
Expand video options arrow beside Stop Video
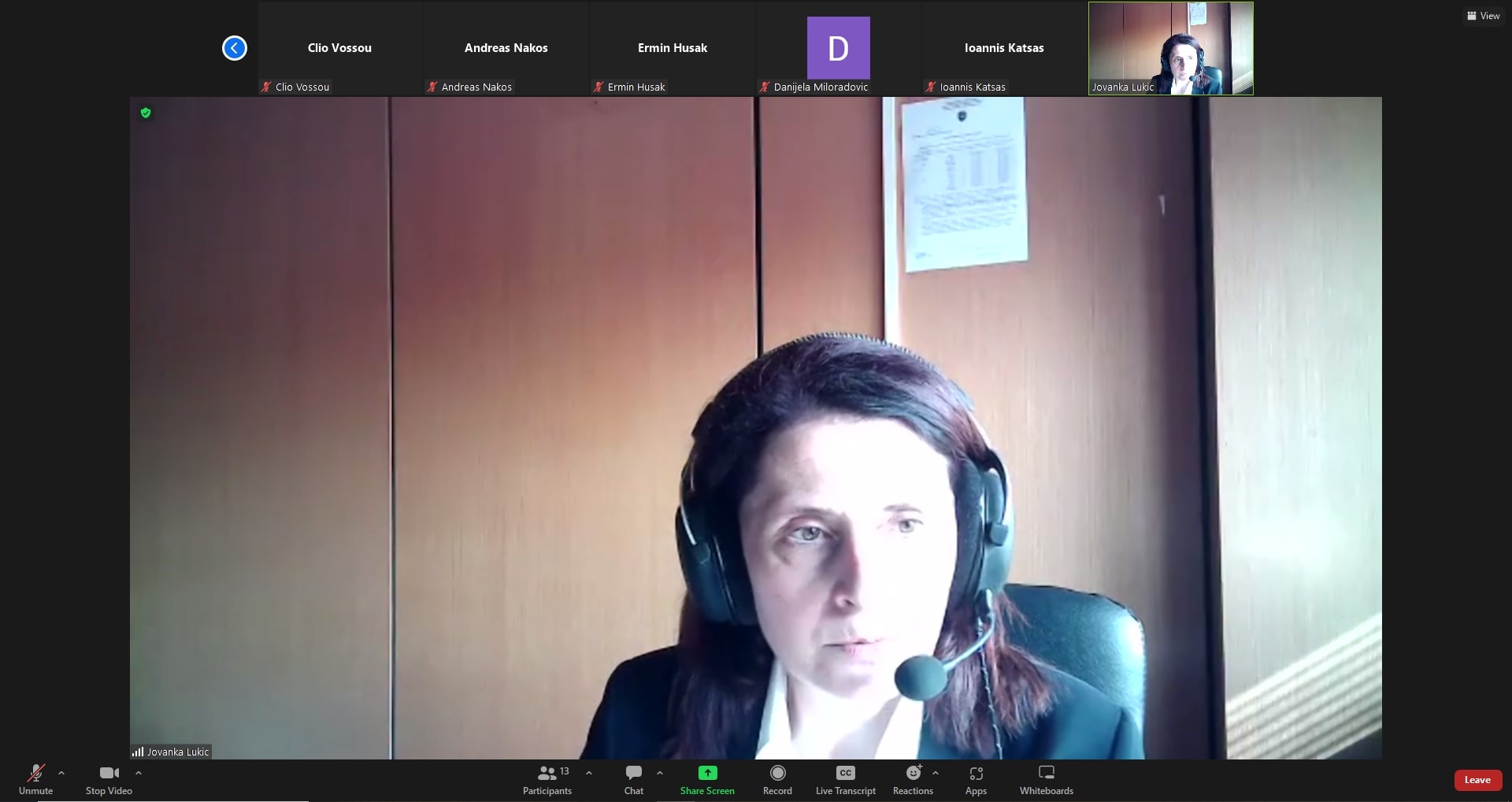pos(139,773)
